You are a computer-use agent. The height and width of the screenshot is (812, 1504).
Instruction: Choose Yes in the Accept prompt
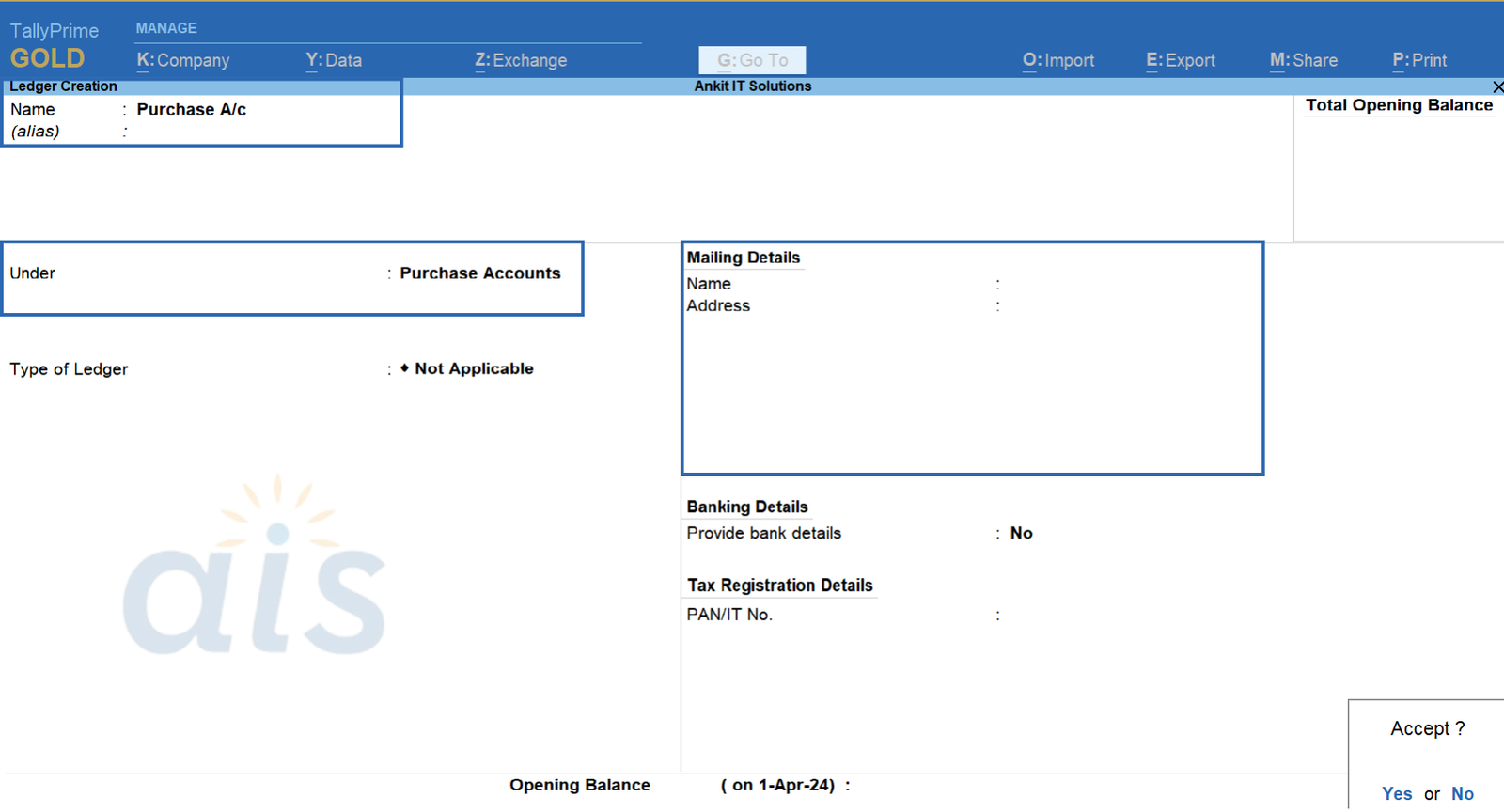click(1397, 794)
